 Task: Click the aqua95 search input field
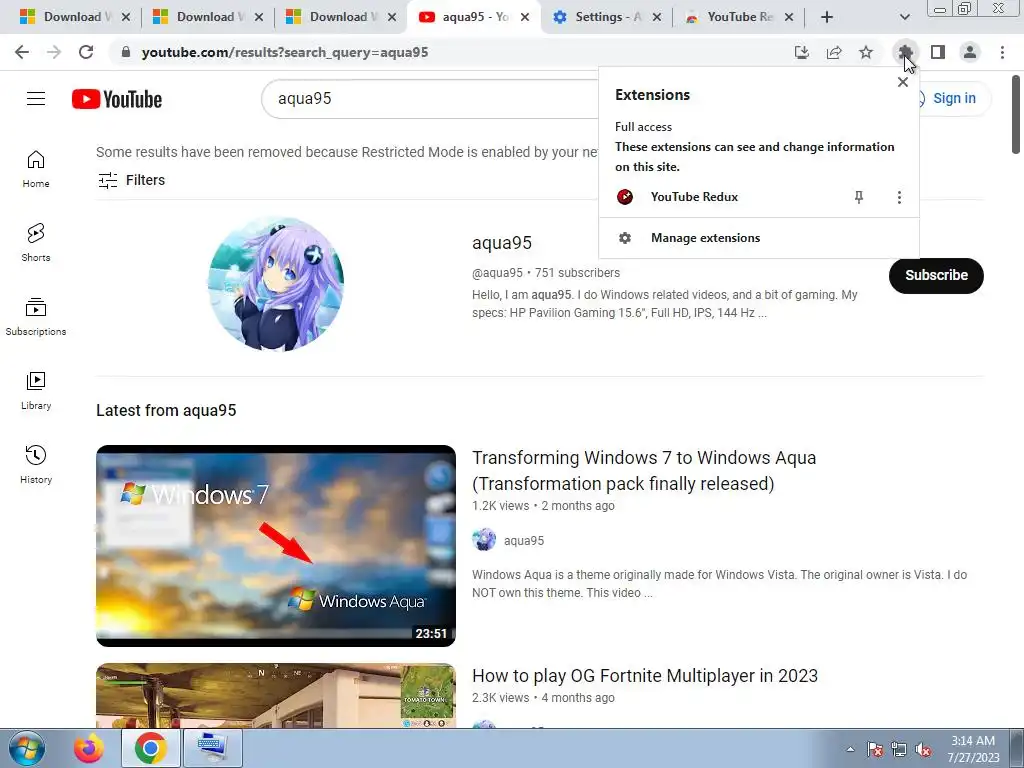click(431, 99)
